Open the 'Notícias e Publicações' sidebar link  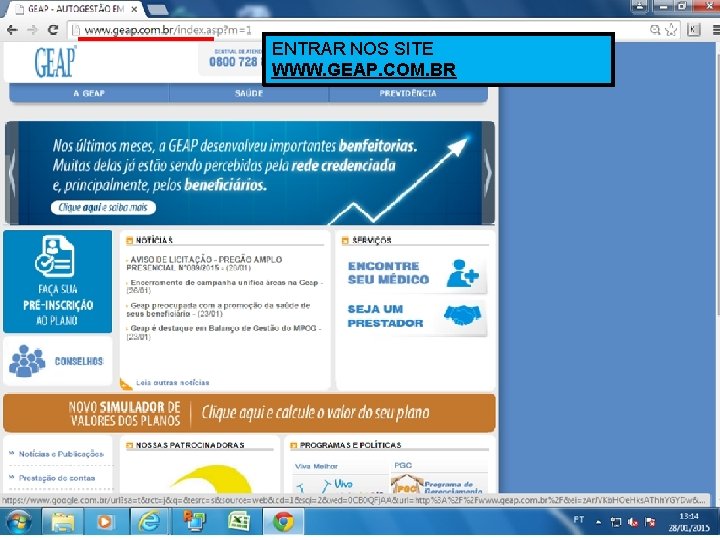(61, 454)
